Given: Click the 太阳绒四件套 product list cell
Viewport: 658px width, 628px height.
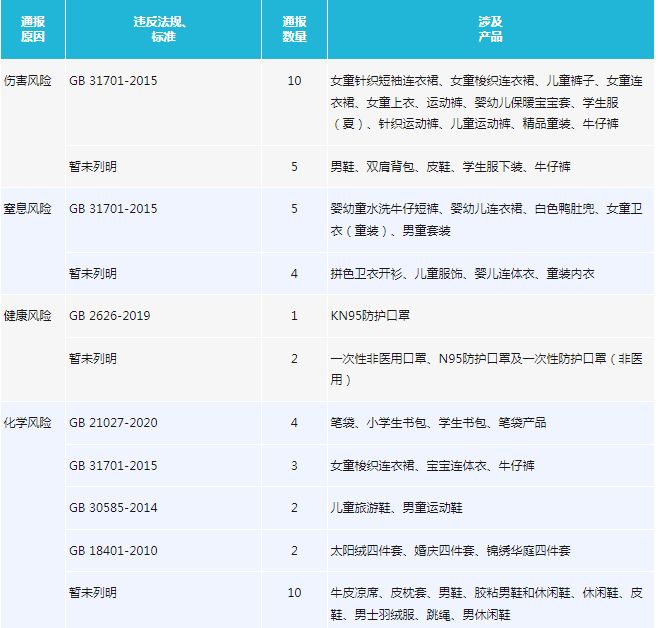Looking at the screenshot, I should click(x=450, y=550).
